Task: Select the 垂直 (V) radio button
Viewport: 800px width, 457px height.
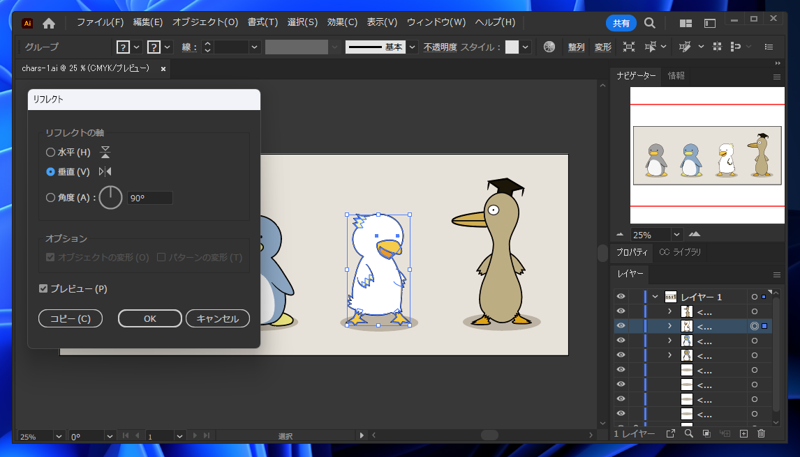Action: 50,172
